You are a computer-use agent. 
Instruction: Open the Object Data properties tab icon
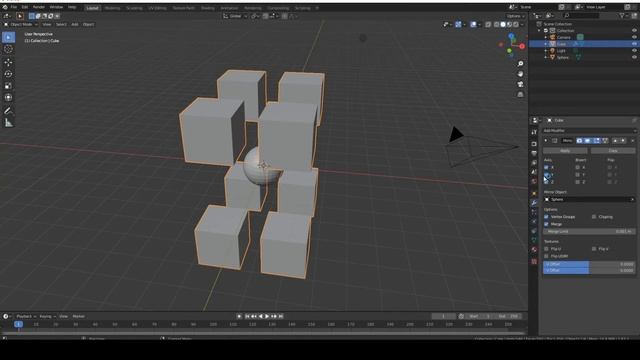(x=534, y=240)
